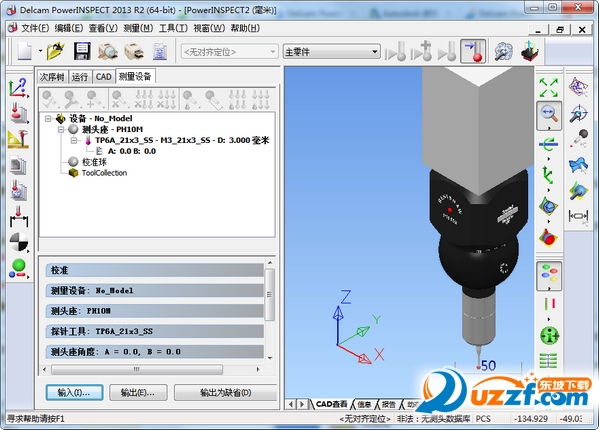This screenshot has height=430, width=599.
Task: Click the 探针工具: TP6A_21x3_SS row
Action: point(154,331)
